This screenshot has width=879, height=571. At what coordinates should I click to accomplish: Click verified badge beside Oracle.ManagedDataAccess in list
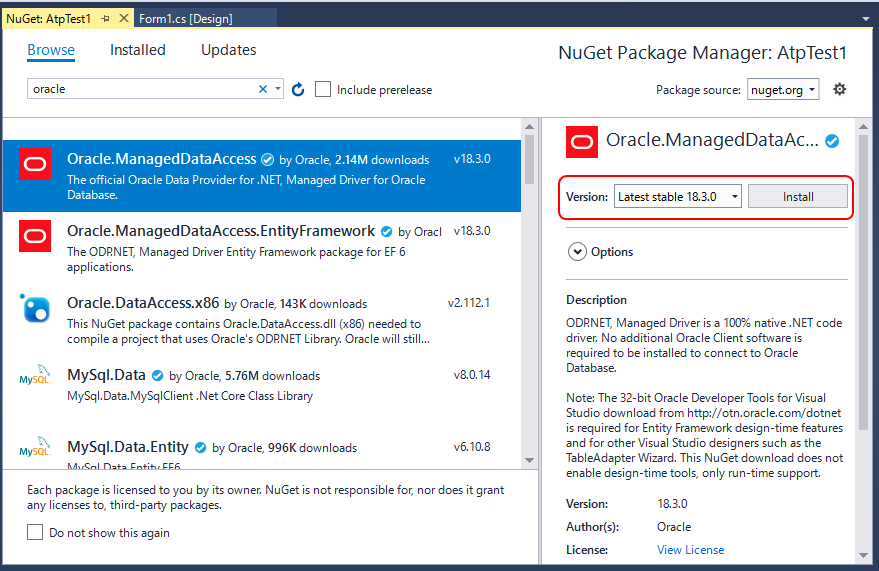[x=267, y=160]
